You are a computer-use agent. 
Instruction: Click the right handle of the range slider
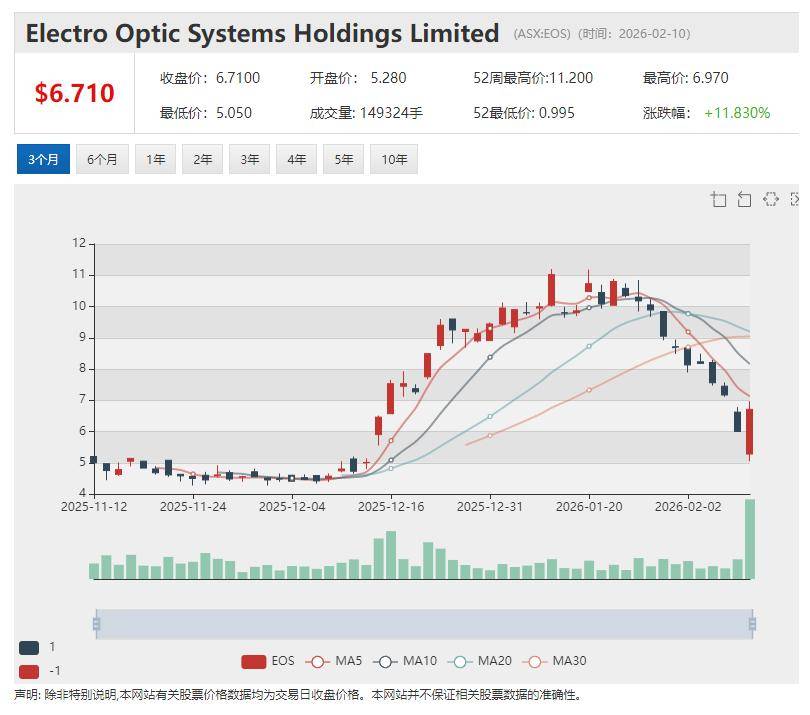click(x=752, y=624)
